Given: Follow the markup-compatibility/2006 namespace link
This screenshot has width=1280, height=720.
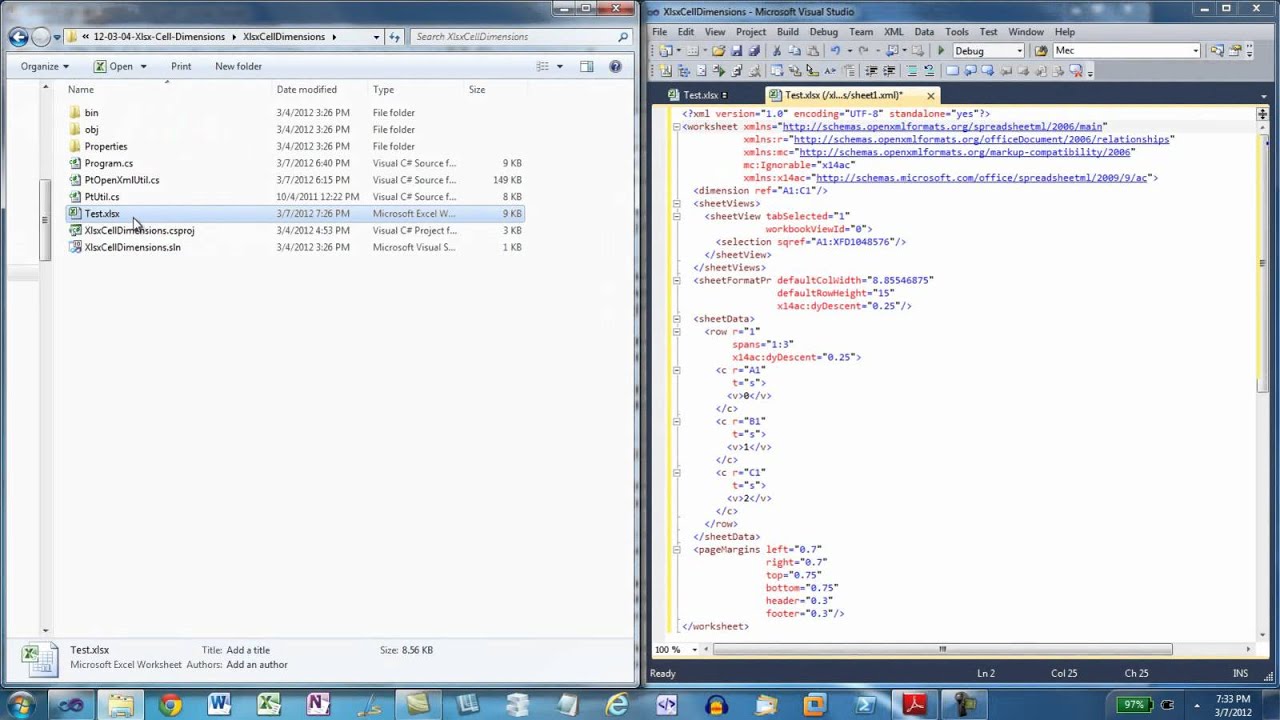Looking at the screenshot, I should [x=964, y=152].
